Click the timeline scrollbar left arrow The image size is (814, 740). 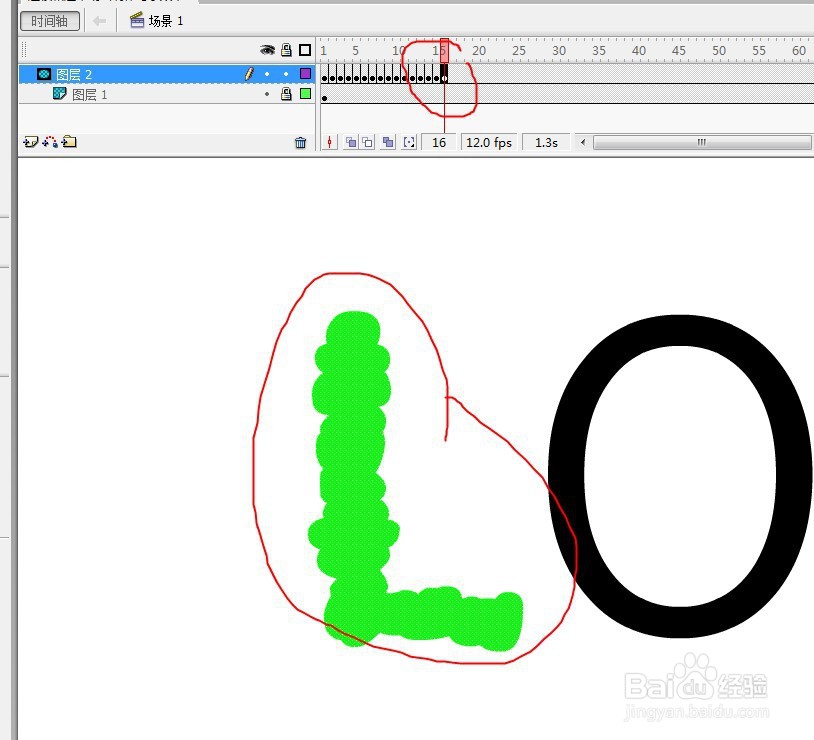pyautogui.click(x=581, y=142)
